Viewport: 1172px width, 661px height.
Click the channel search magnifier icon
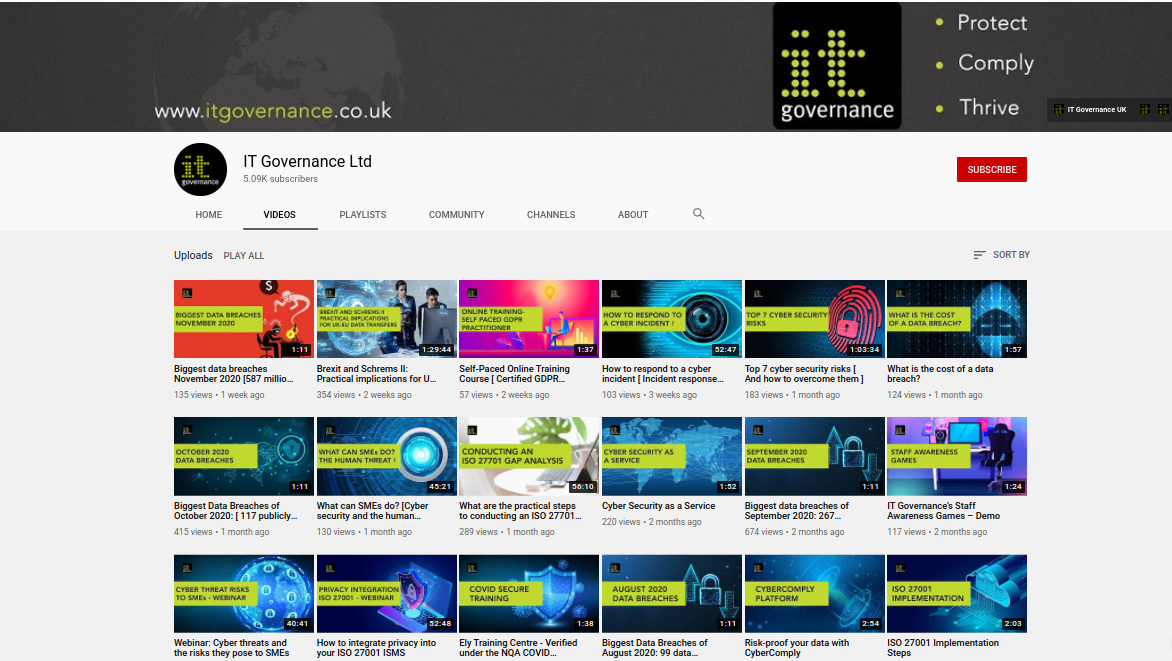pos(698,214)
